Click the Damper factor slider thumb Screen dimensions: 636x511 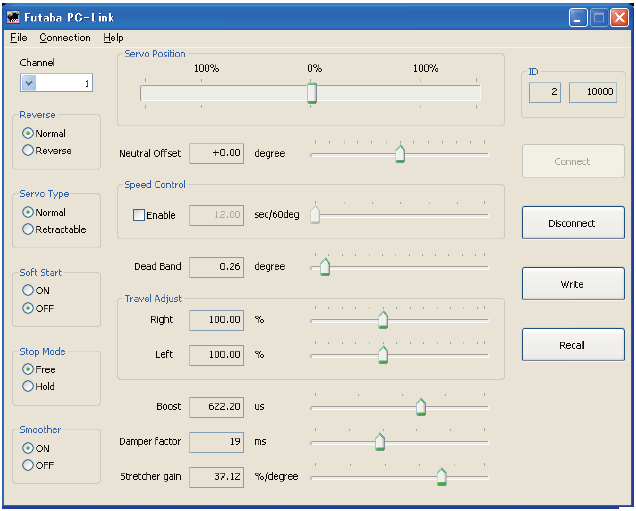(380, 442)
